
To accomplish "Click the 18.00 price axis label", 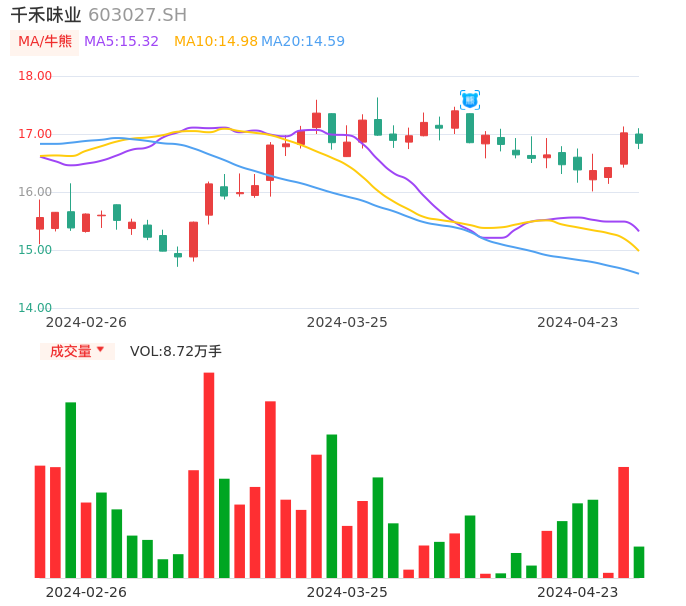I will [x=35, y=76].
